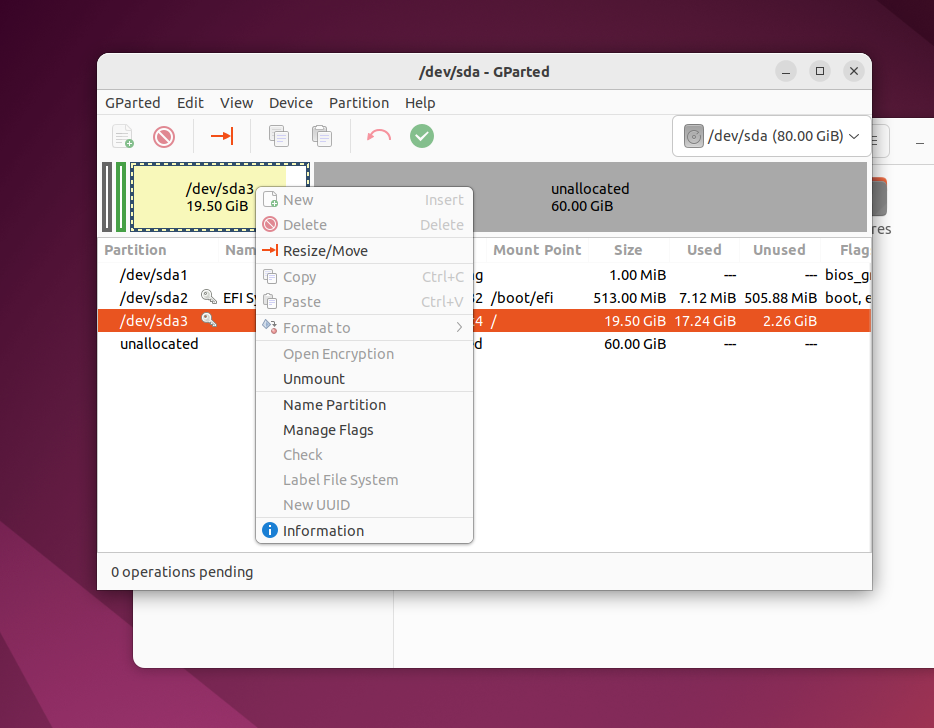The width and height of the screenshot is (934, 728).
Task: Select Name Partition in context menu
Action: [365, 405]
